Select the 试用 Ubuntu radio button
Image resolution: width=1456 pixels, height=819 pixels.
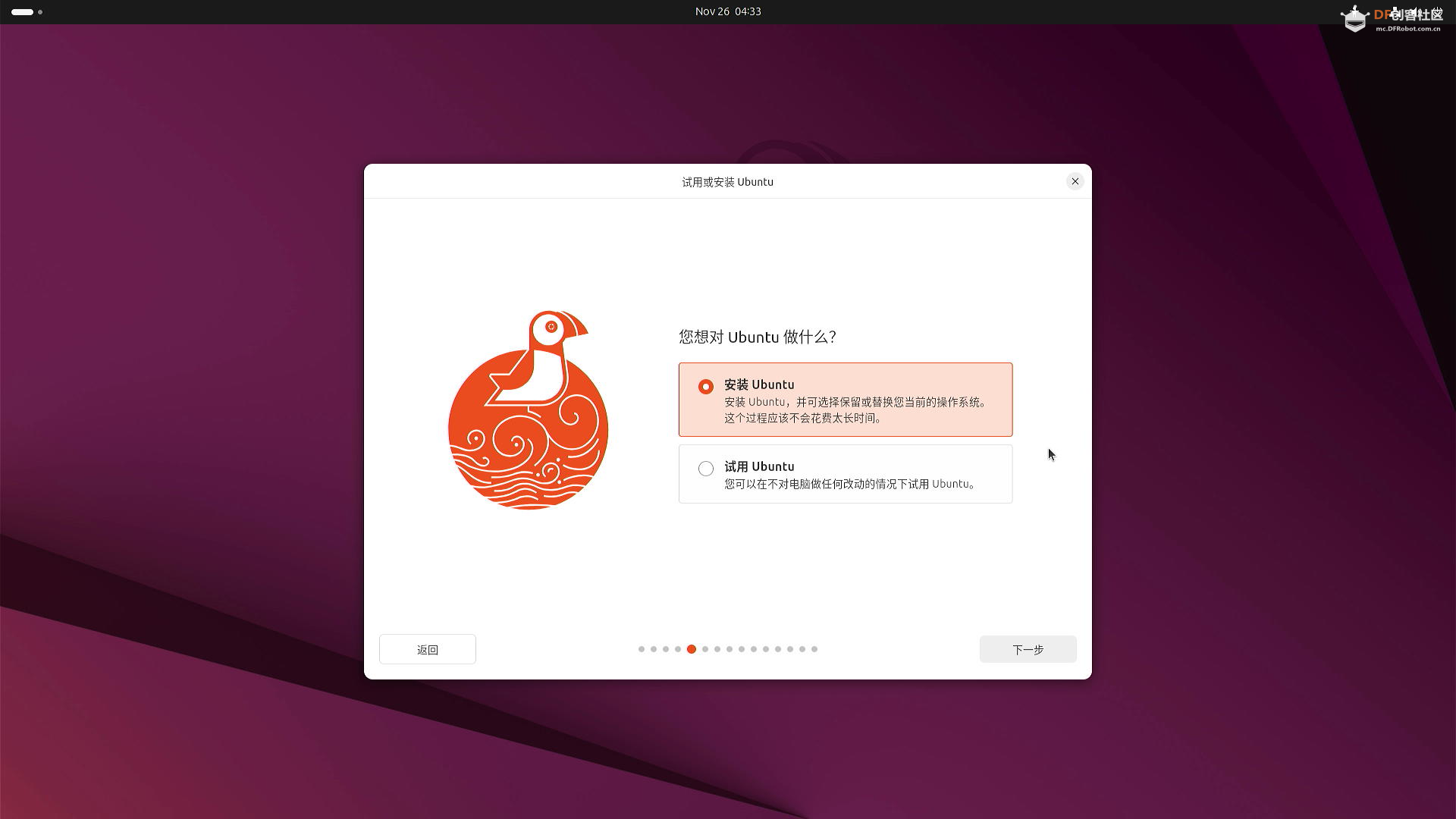706,469
